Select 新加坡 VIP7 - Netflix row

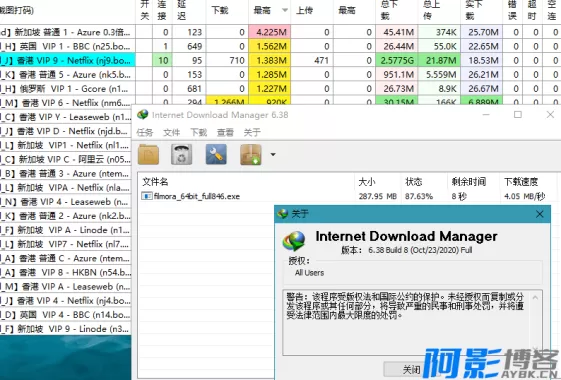click(66, 244)
